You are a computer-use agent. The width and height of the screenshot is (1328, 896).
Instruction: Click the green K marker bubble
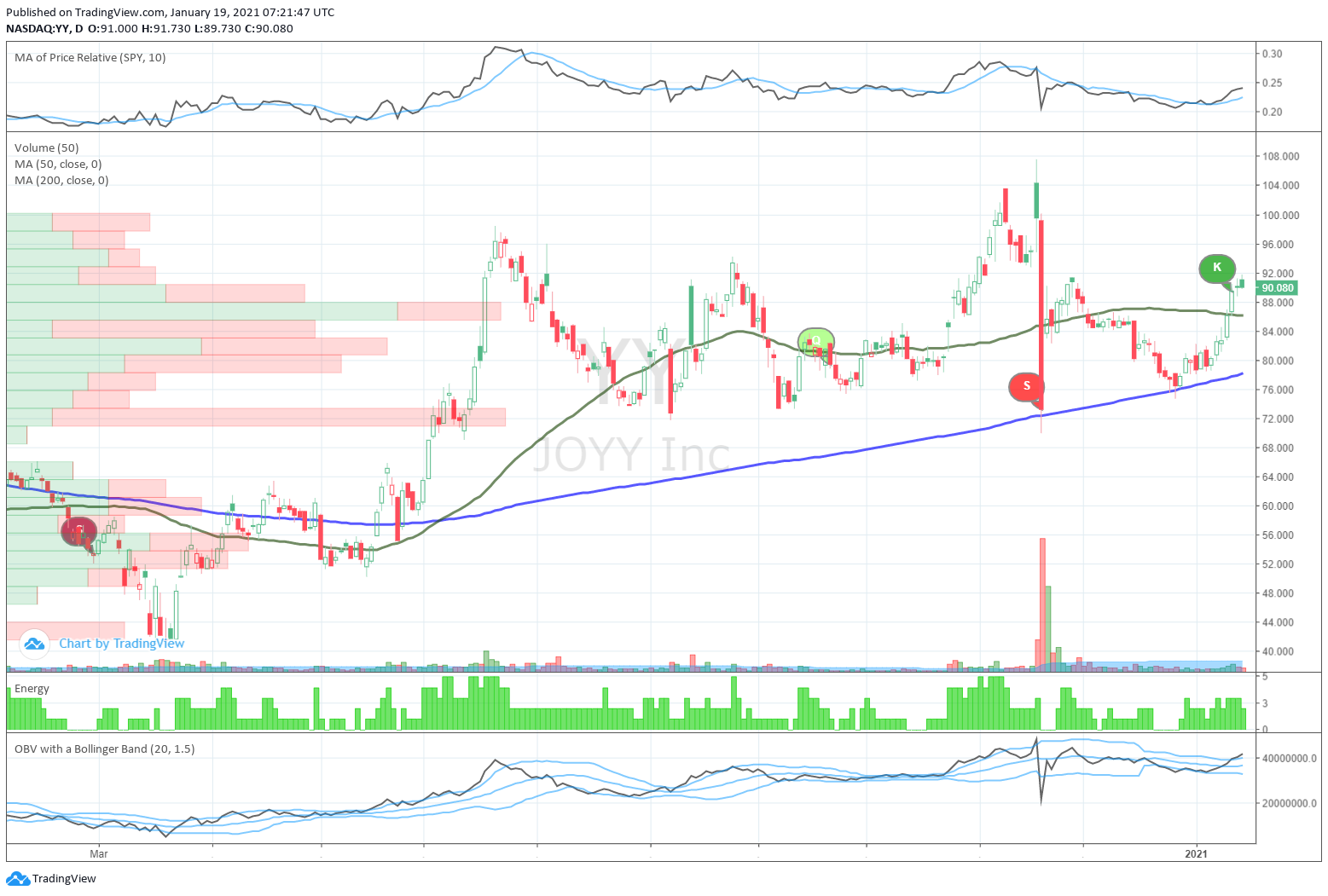tap(1217, 268)
